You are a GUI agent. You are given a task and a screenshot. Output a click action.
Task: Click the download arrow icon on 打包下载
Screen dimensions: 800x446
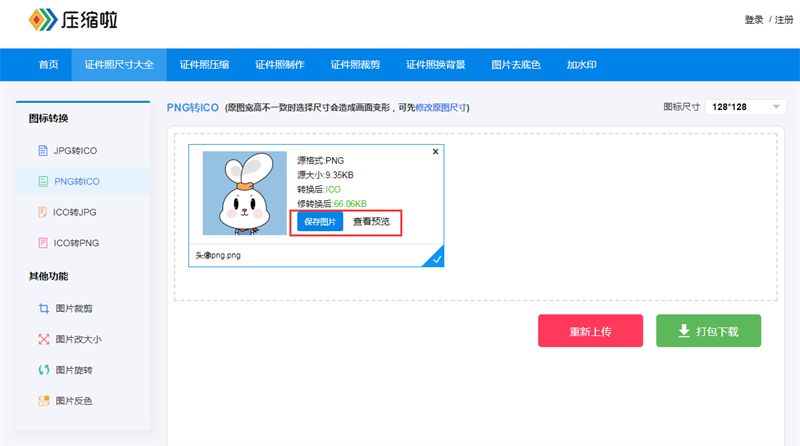point(684,331)
